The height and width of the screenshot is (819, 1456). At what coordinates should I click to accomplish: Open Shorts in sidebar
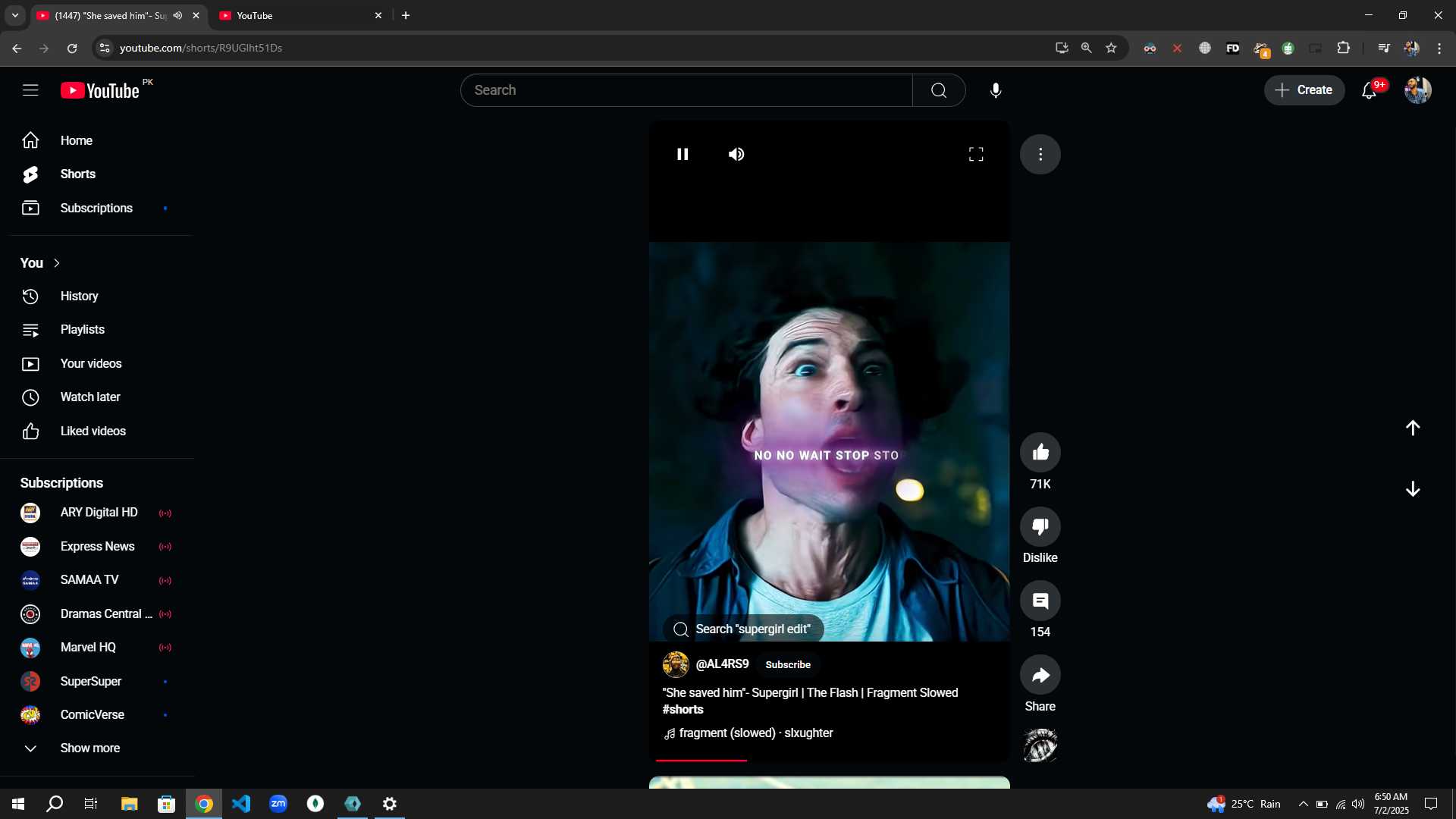tap(97, 174)
